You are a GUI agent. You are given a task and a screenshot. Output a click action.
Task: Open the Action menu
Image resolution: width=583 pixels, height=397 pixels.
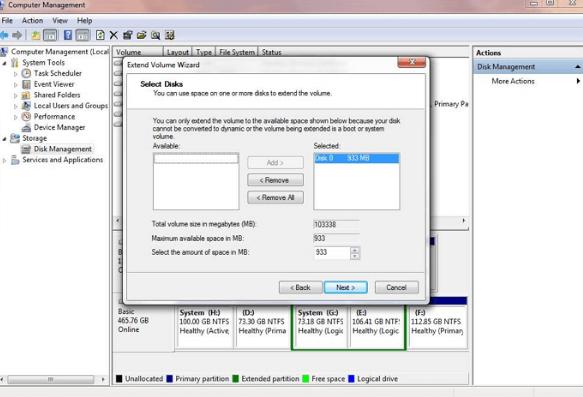tap(32, 20)
